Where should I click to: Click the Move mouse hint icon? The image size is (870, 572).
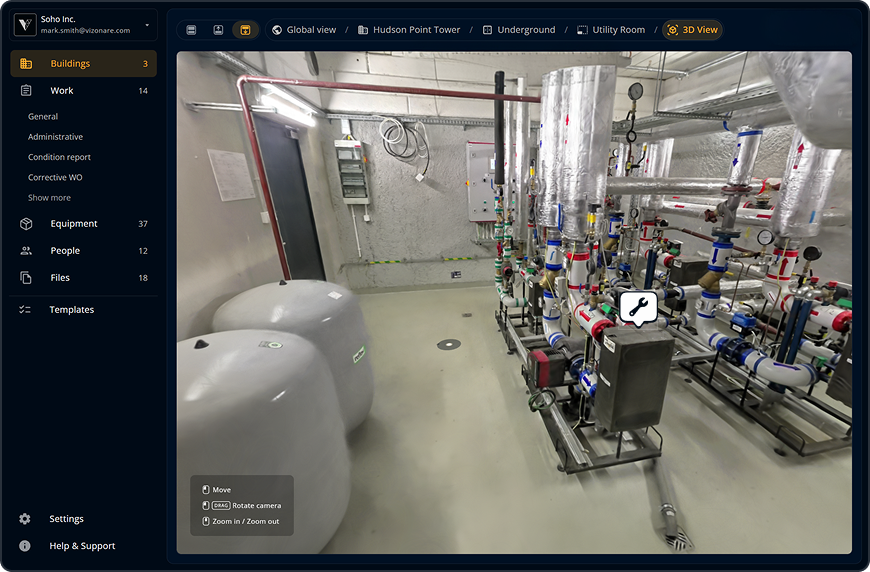(205, 490)
